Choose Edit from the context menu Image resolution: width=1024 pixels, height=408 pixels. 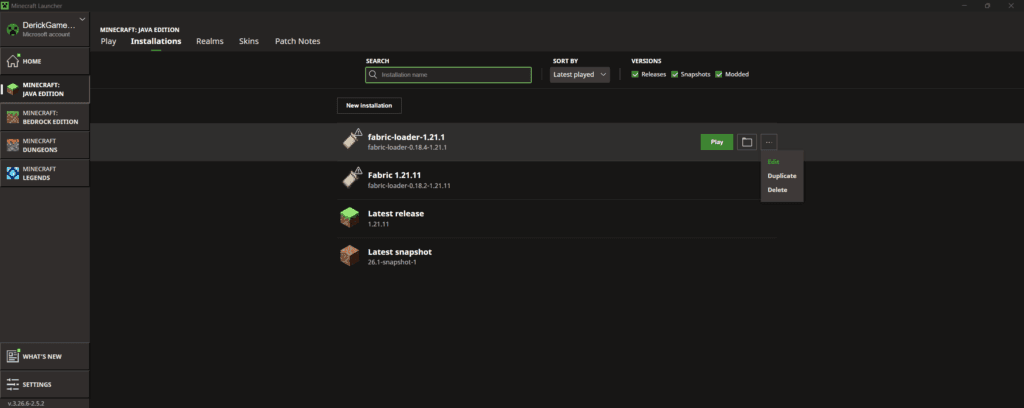tap(774, 161)
